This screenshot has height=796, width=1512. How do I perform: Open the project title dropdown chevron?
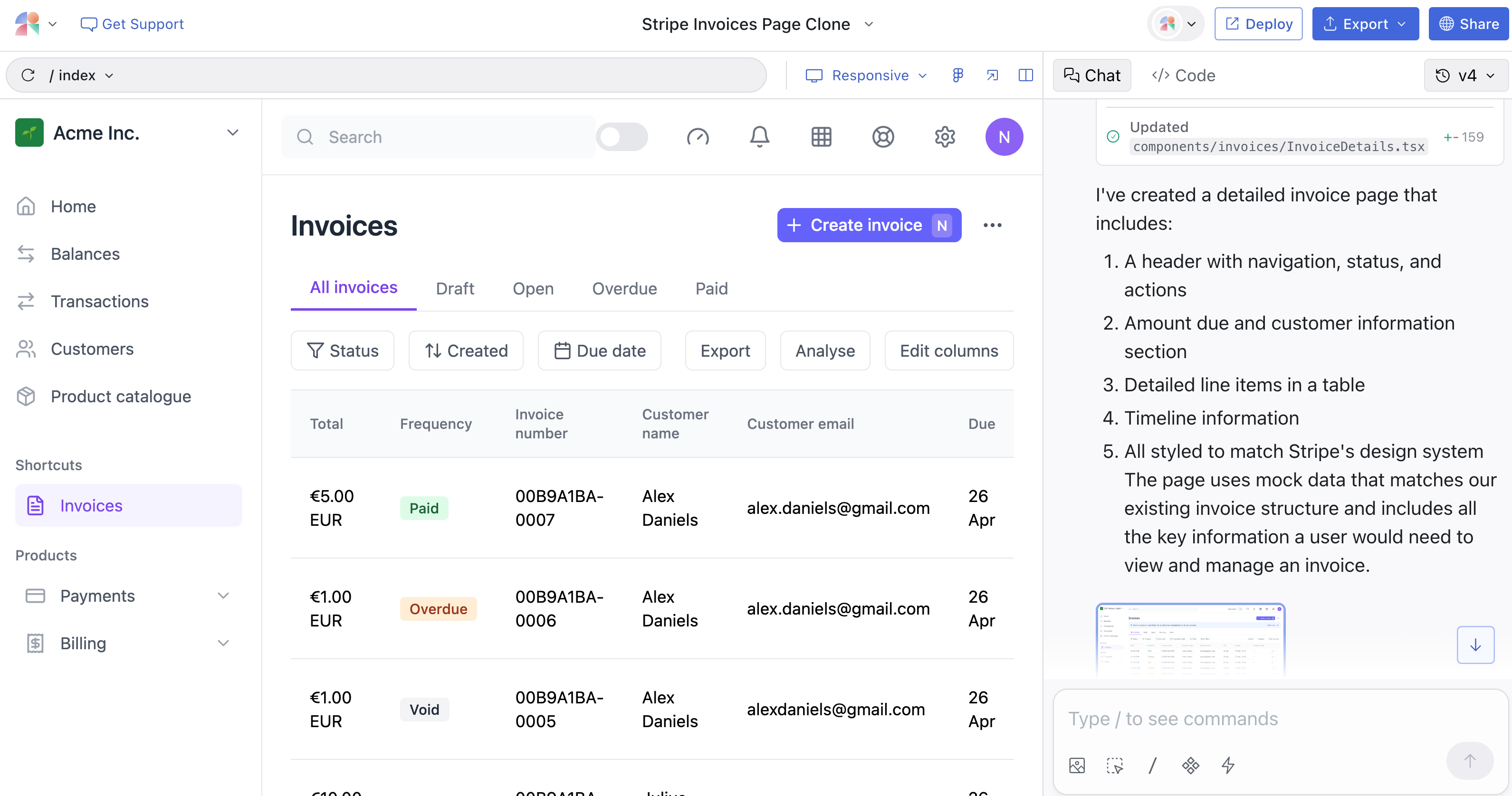(869, 24)
